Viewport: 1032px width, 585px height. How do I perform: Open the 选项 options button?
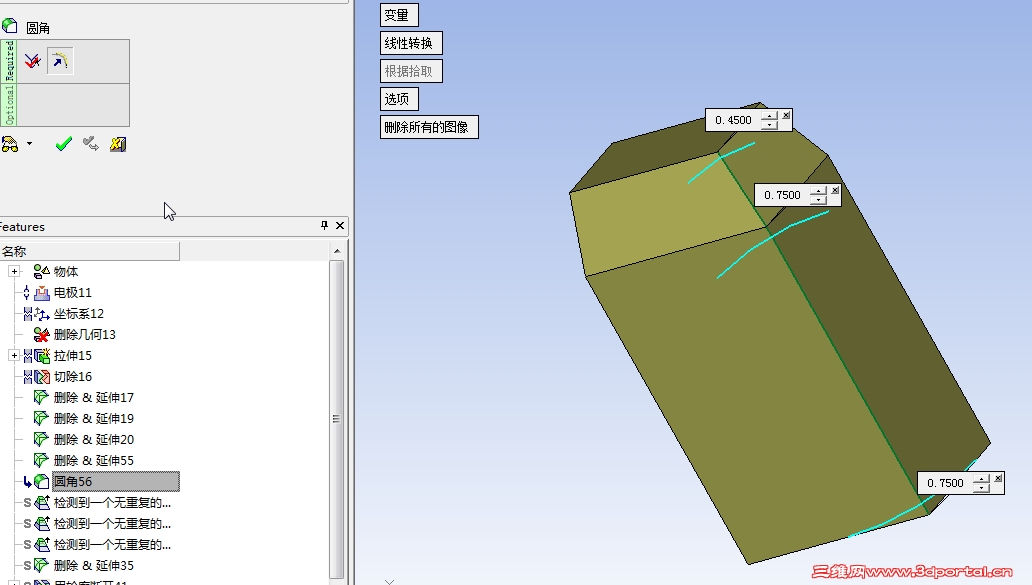[399, 99]
